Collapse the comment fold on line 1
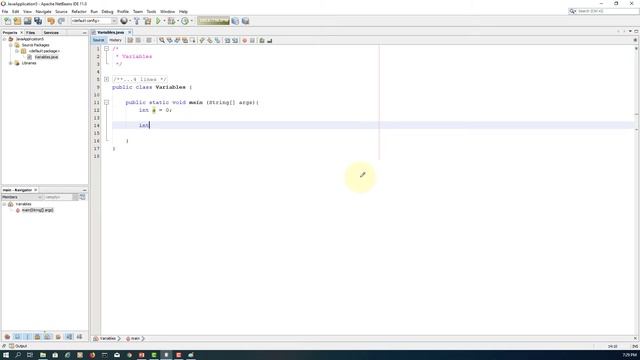 click(x=107, y=49)
